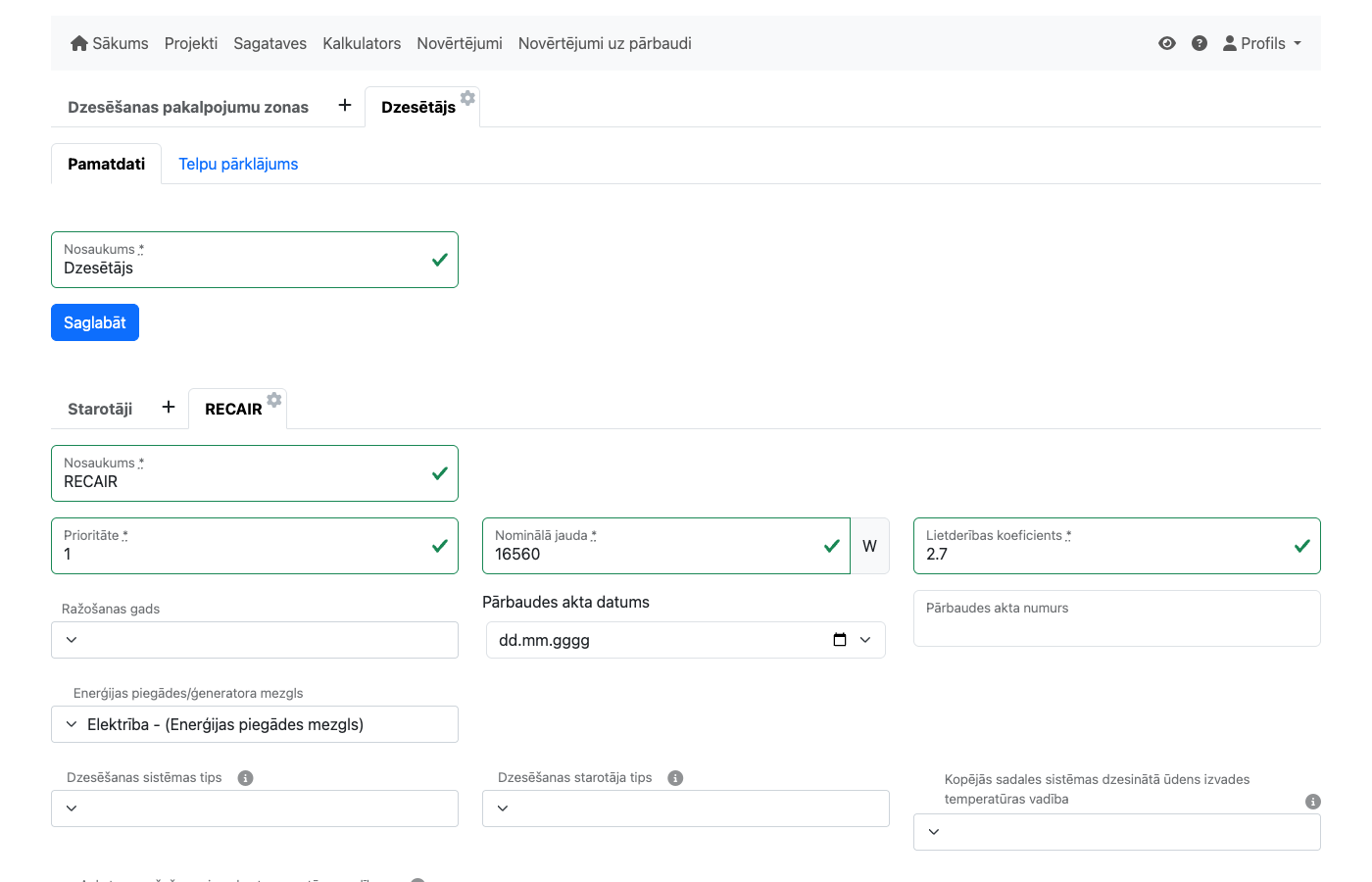Screen dimensions: 1372x882
Task: Open calendar picker in Pārbaudes akta datums
Action: pyautogui.click(x=840, y=640)
